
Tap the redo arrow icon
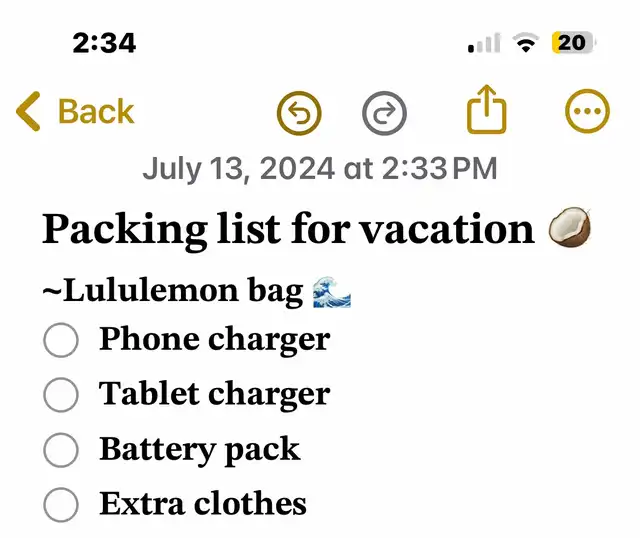384,113
